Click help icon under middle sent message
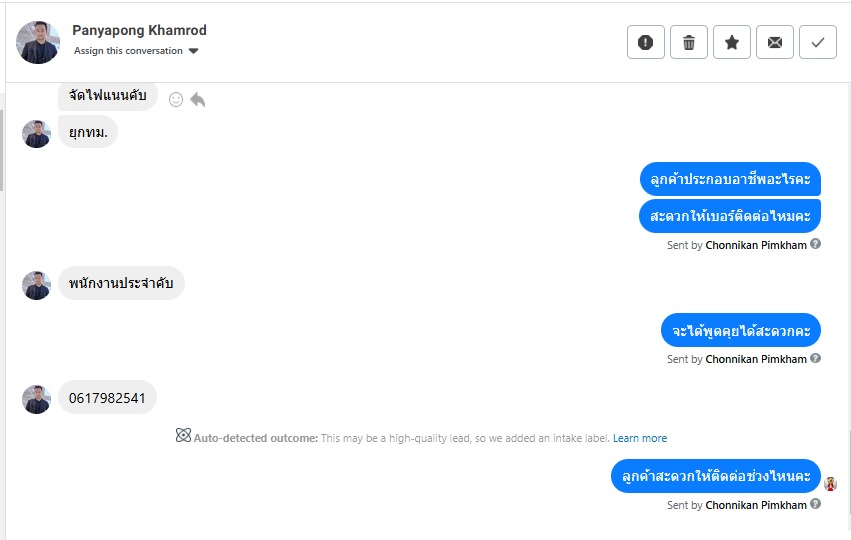This screenshot has width=851, height=540. (816, 359)
